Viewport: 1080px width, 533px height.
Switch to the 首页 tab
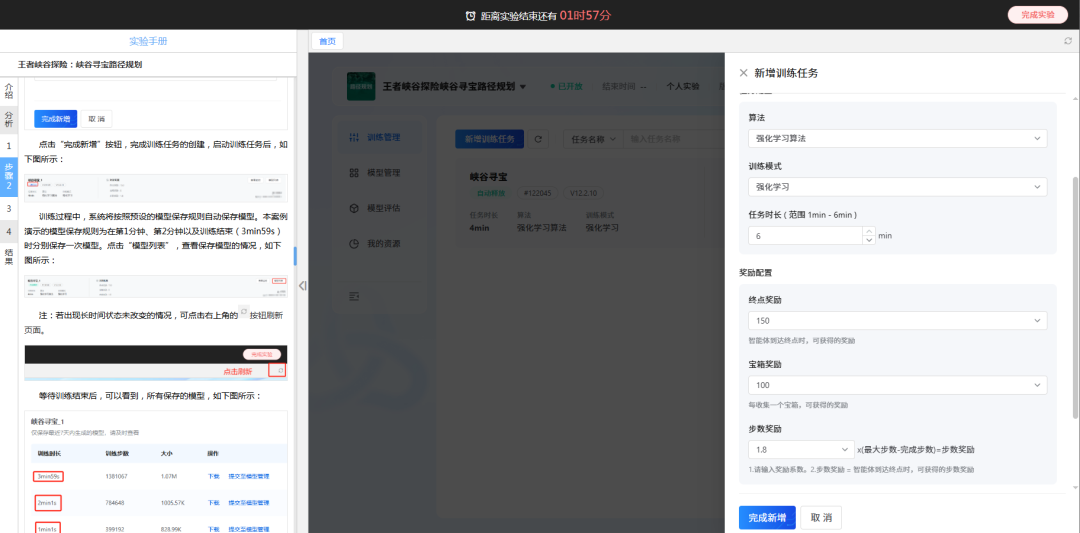[327, 41]
